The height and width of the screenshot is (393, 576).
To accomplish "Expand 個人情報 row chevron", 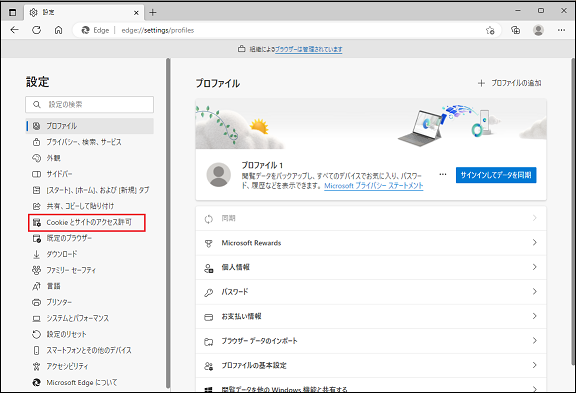I will (534, 267).
